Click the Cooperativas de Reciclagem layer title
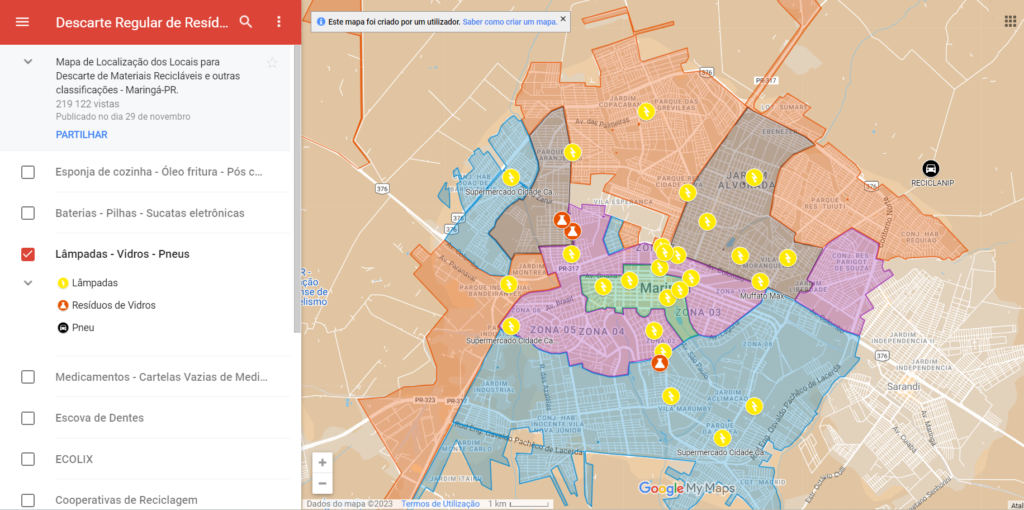 click(x=126, y=500)
